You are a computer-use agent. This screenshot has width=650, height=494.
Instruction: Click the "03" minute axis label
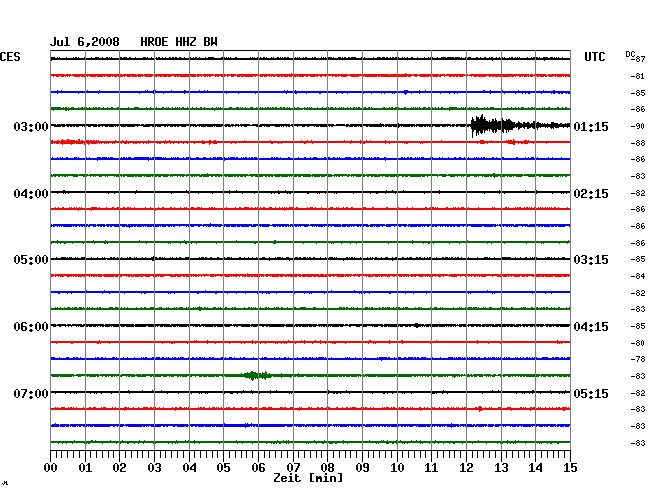(x=154, y=468)
